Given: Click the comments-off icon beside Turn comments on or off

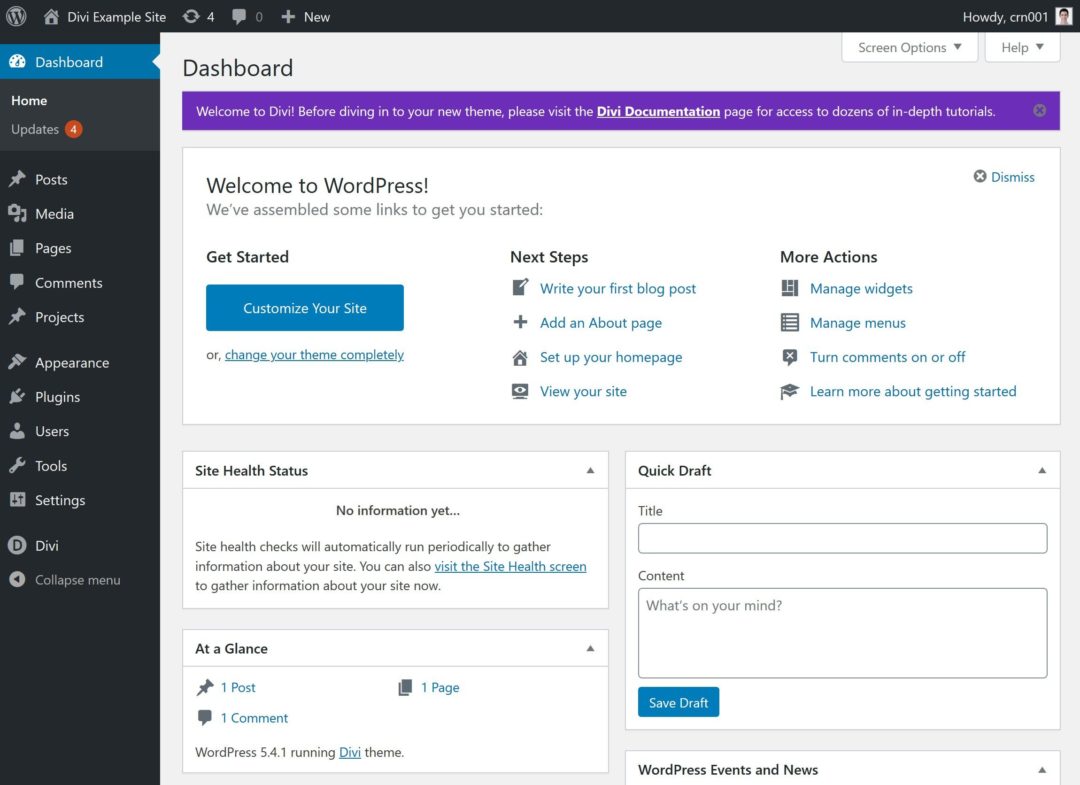Looking at the screenshot, I should pyautogui.click(x=789, y=357).
